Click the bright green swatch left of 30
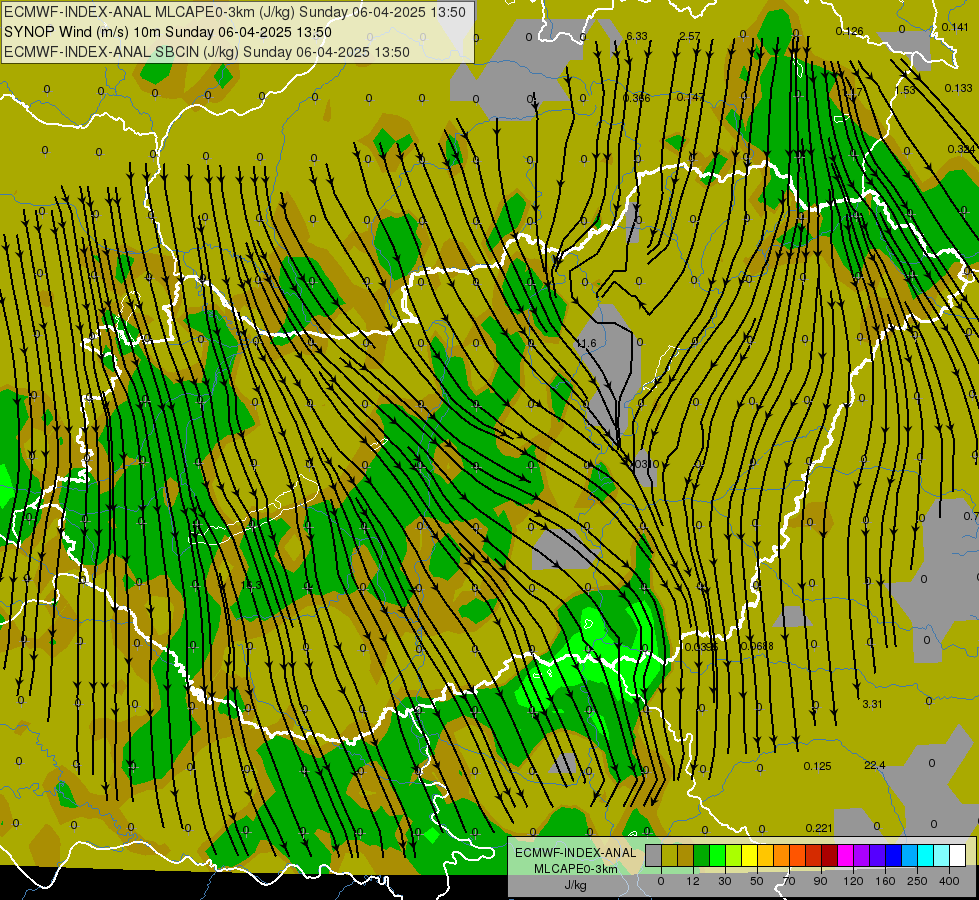 [x=718, y=855]
